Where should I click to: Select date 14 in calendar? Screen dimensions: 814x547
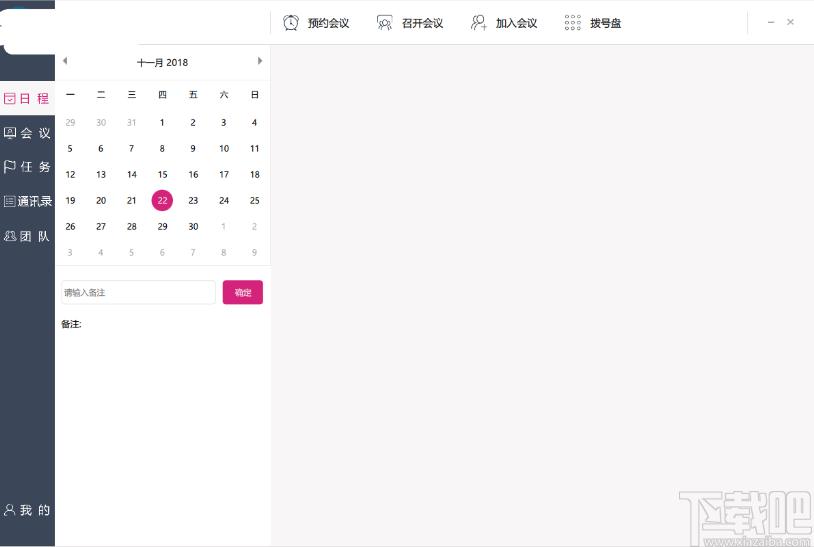(132, 174)
